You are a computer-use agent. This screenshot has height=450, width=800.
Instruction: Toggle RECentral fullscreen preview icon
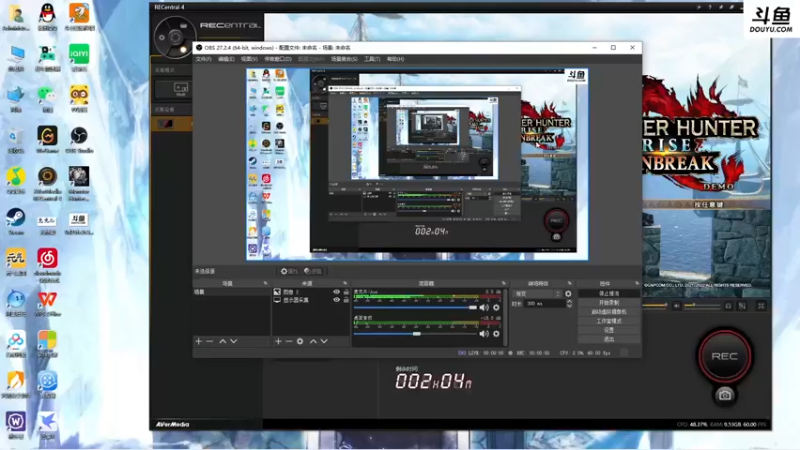761,306
